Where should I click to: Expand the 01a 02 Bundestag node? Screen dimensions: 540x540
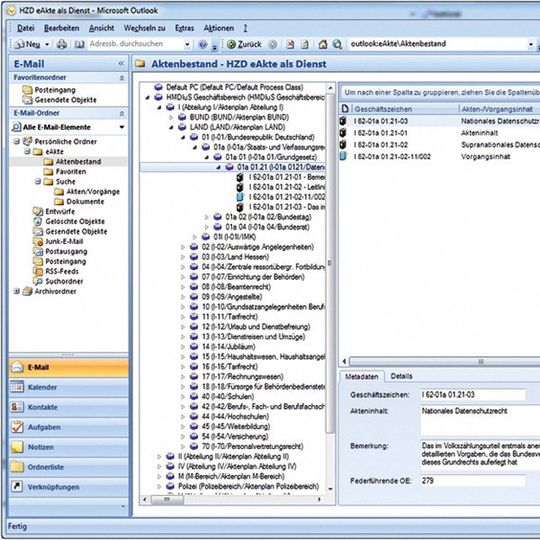pyautogui.click(x=207, y=217)
